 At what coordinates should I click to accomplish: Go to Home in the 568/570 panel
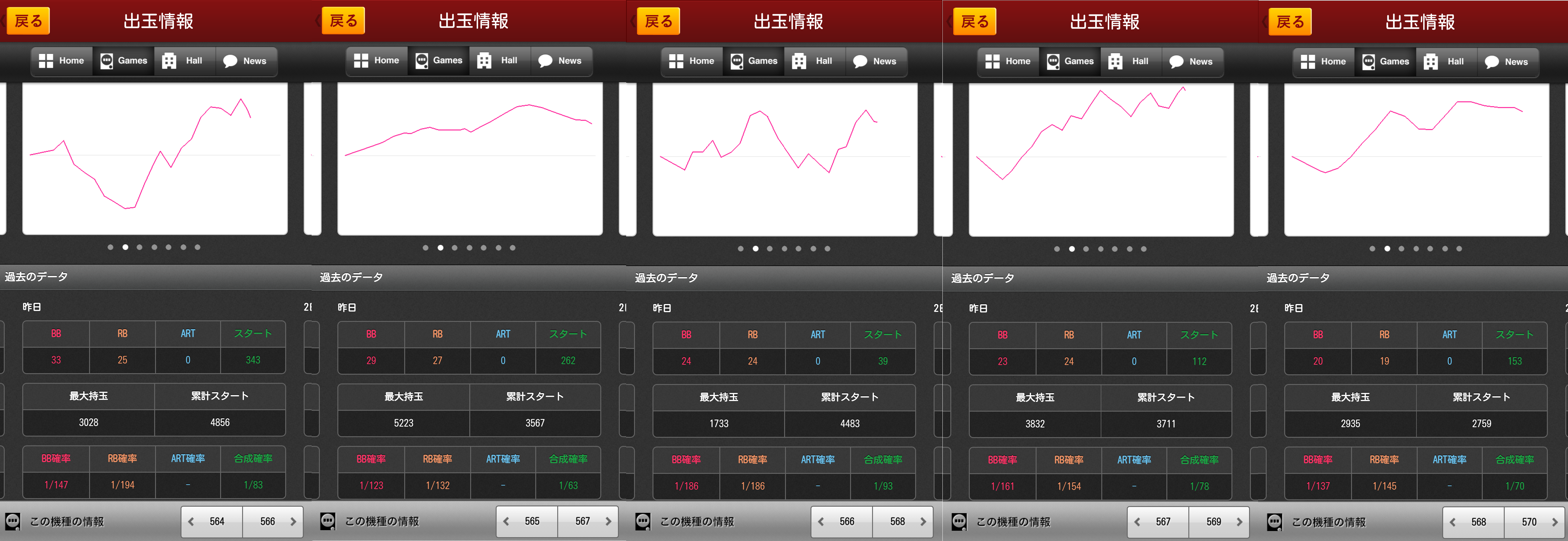coord(1324,62)
